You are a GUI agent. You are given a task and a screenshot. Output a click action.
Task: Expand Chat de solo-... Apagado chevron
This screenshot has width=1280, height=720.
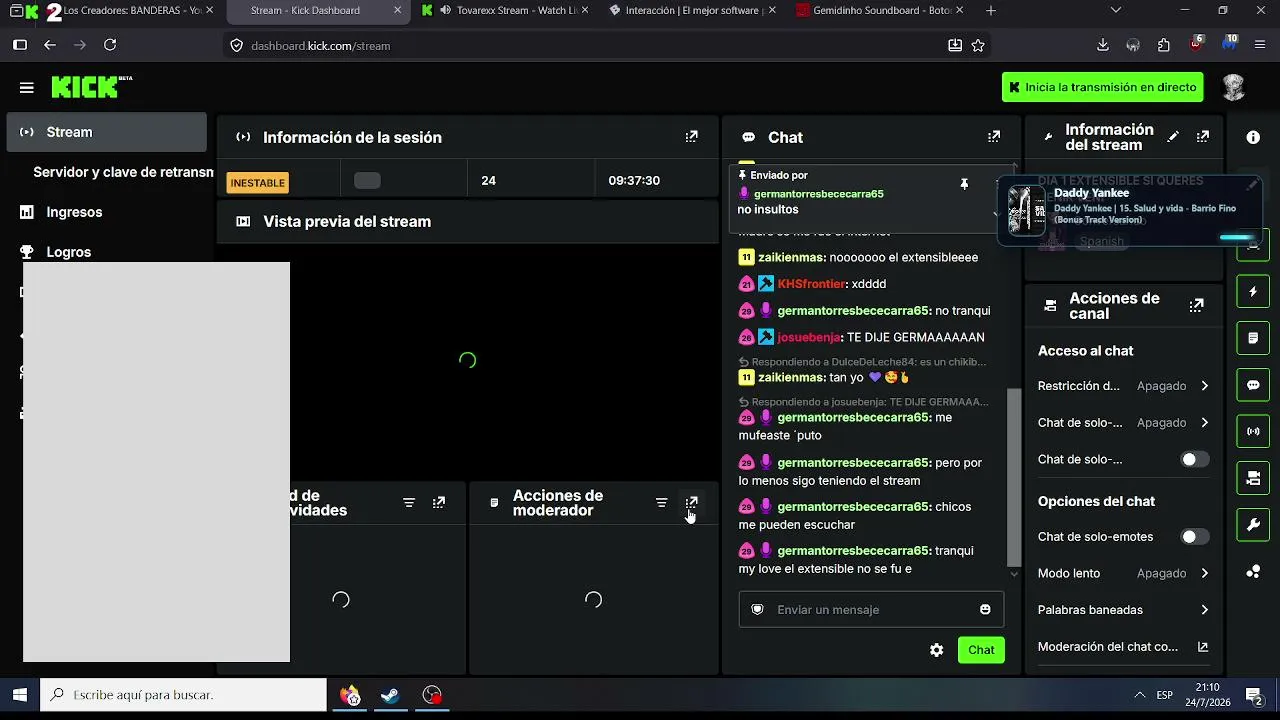1204,423
